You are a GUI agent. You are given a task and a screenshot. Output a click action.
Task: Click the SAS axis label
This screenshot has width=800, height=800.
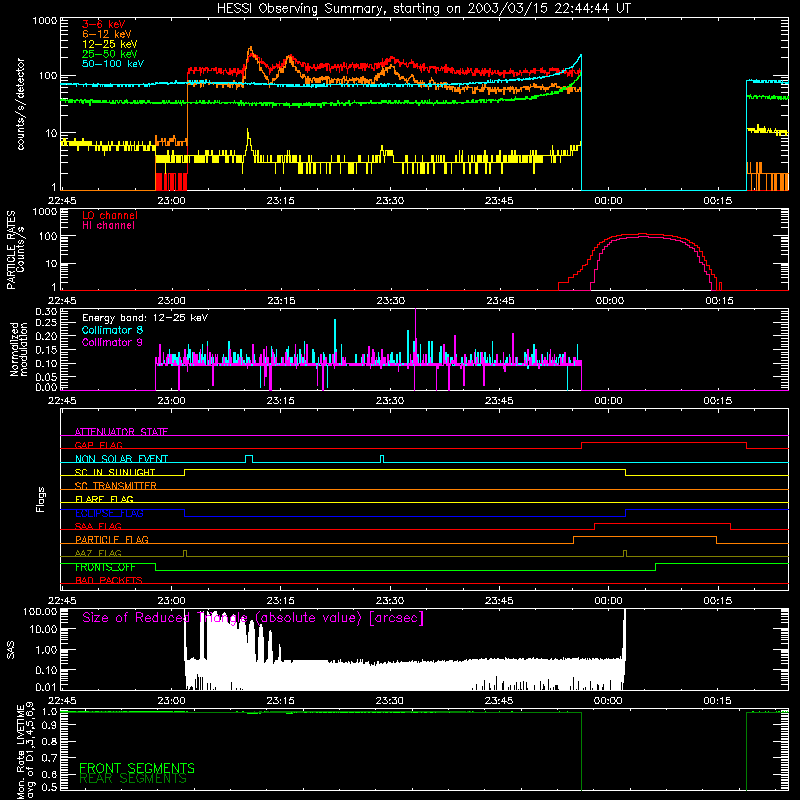(11, 650)
